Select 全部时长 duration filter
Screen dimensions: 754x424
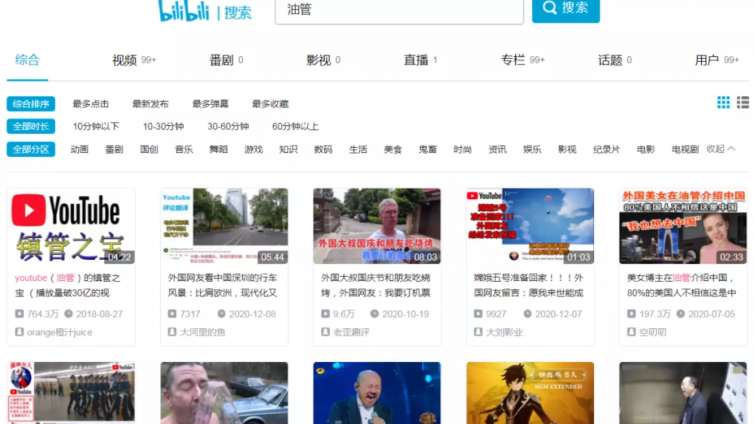[31, 126]
